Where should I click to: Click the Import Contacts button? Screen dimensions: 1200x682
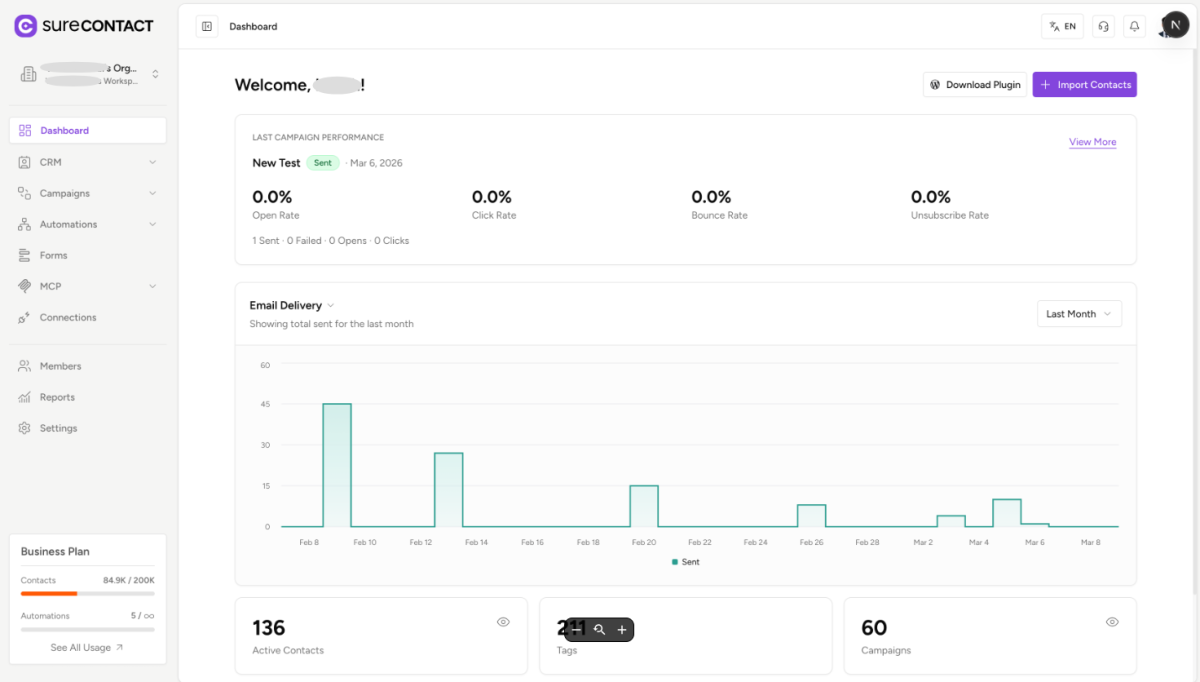[x=1084, y=85]
